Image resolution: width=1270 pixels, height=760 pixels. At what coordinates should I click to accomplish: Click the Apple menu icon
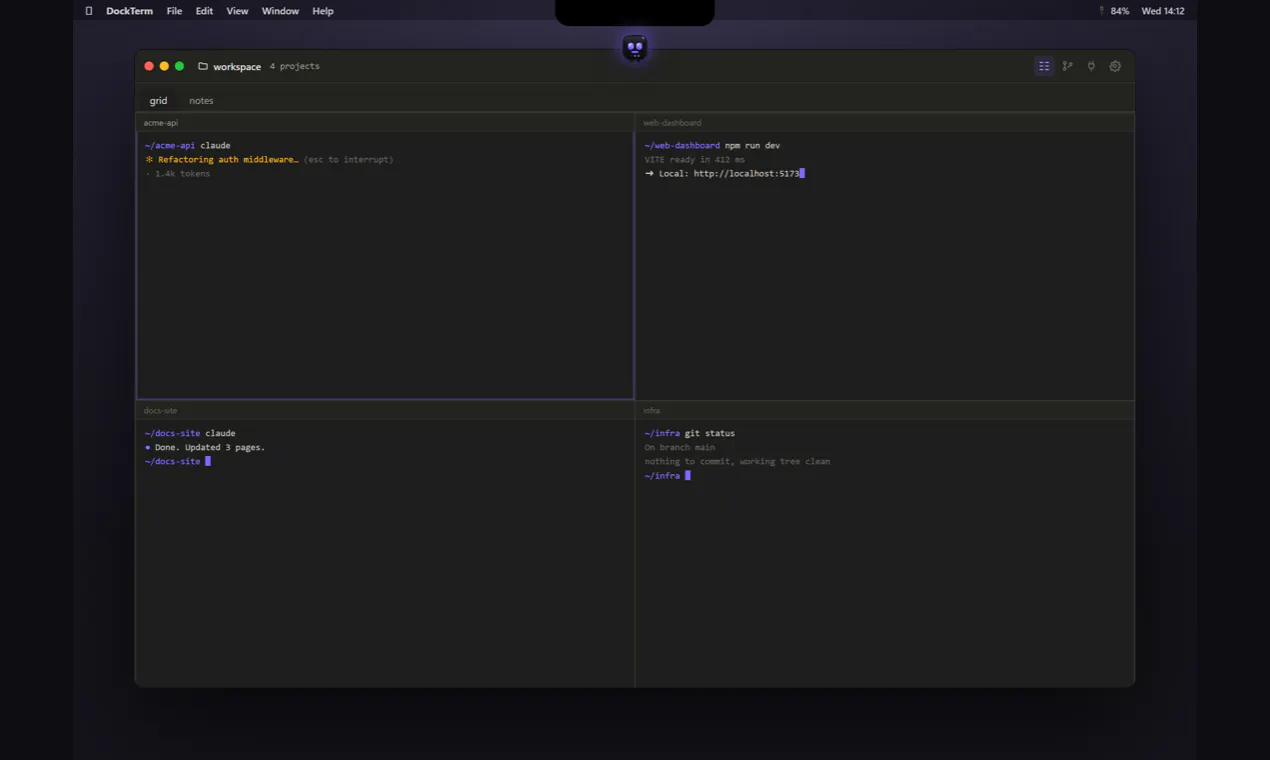coord(89,11)
